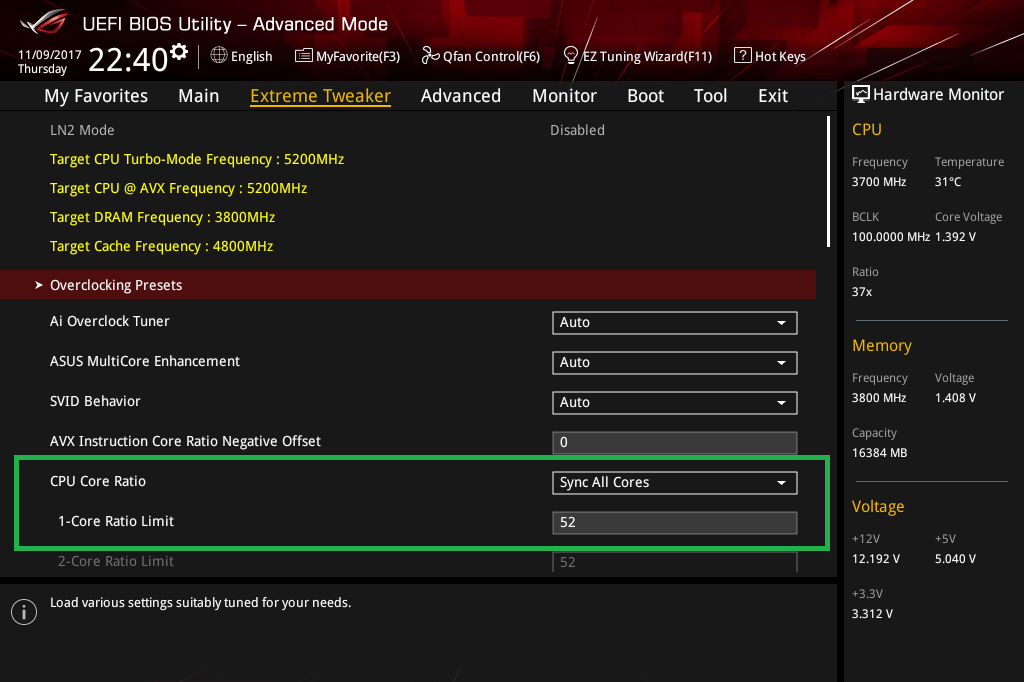Go to the Advanced tab
Viewport: 1024px width, 682px height.
(460, 96)
